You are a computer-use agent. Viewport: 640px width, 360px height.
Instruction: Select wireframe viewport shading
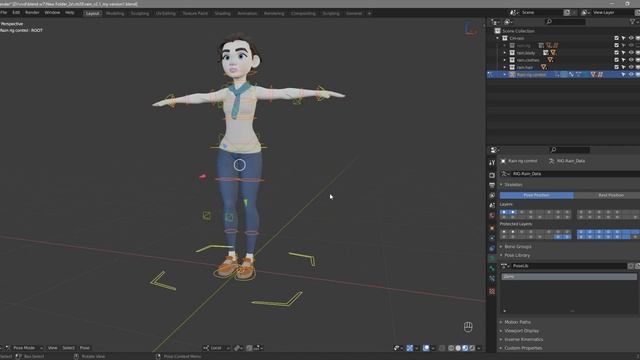tap(451, 348)
